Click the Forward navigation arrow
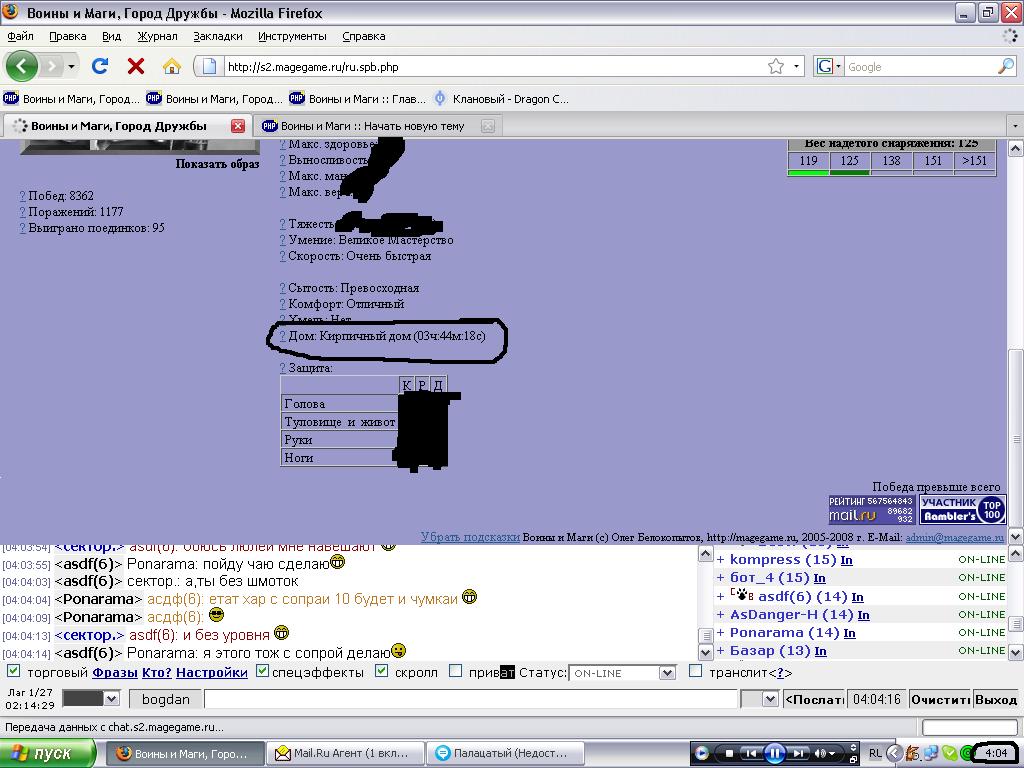The height and width of the screenshot is (768, 1024). tap(52, 66)
